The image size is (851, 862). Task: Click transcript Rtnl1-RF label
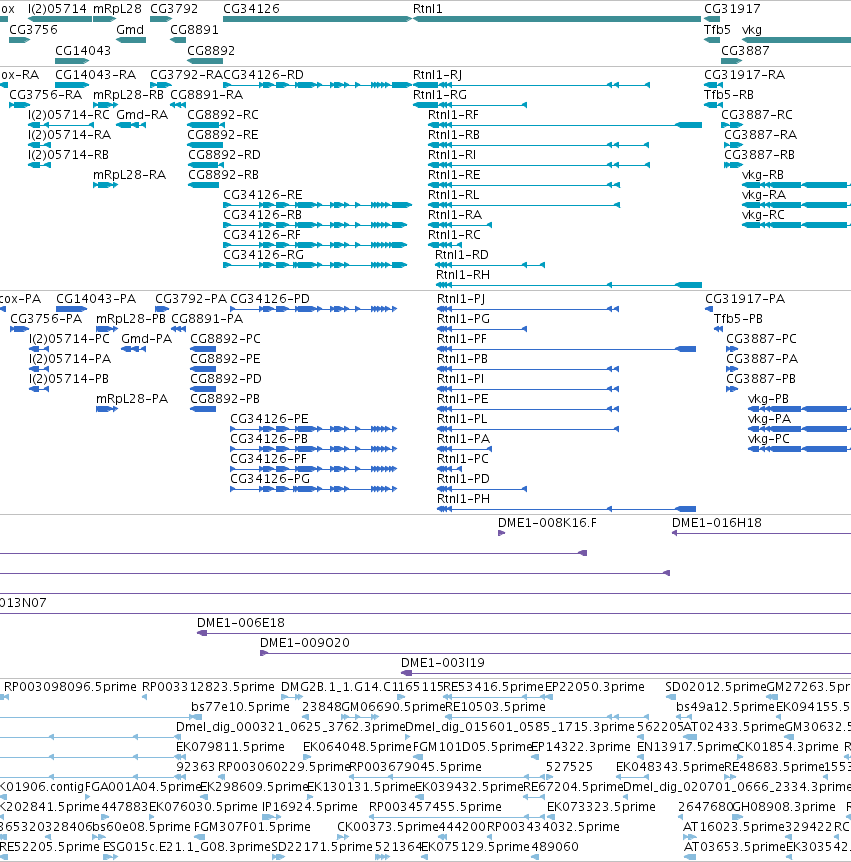(x=453, y=115)
